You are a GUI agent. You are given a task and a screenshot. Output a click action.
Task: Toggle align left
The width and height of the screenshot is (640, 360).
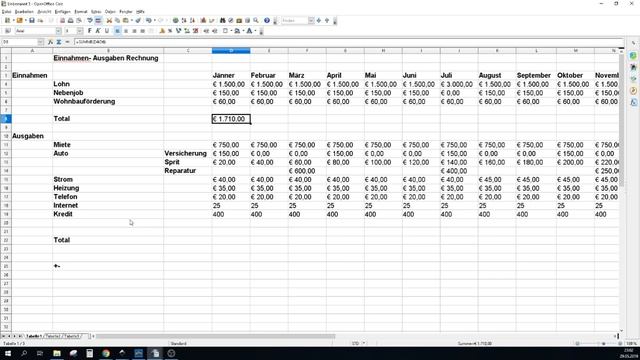118,31
